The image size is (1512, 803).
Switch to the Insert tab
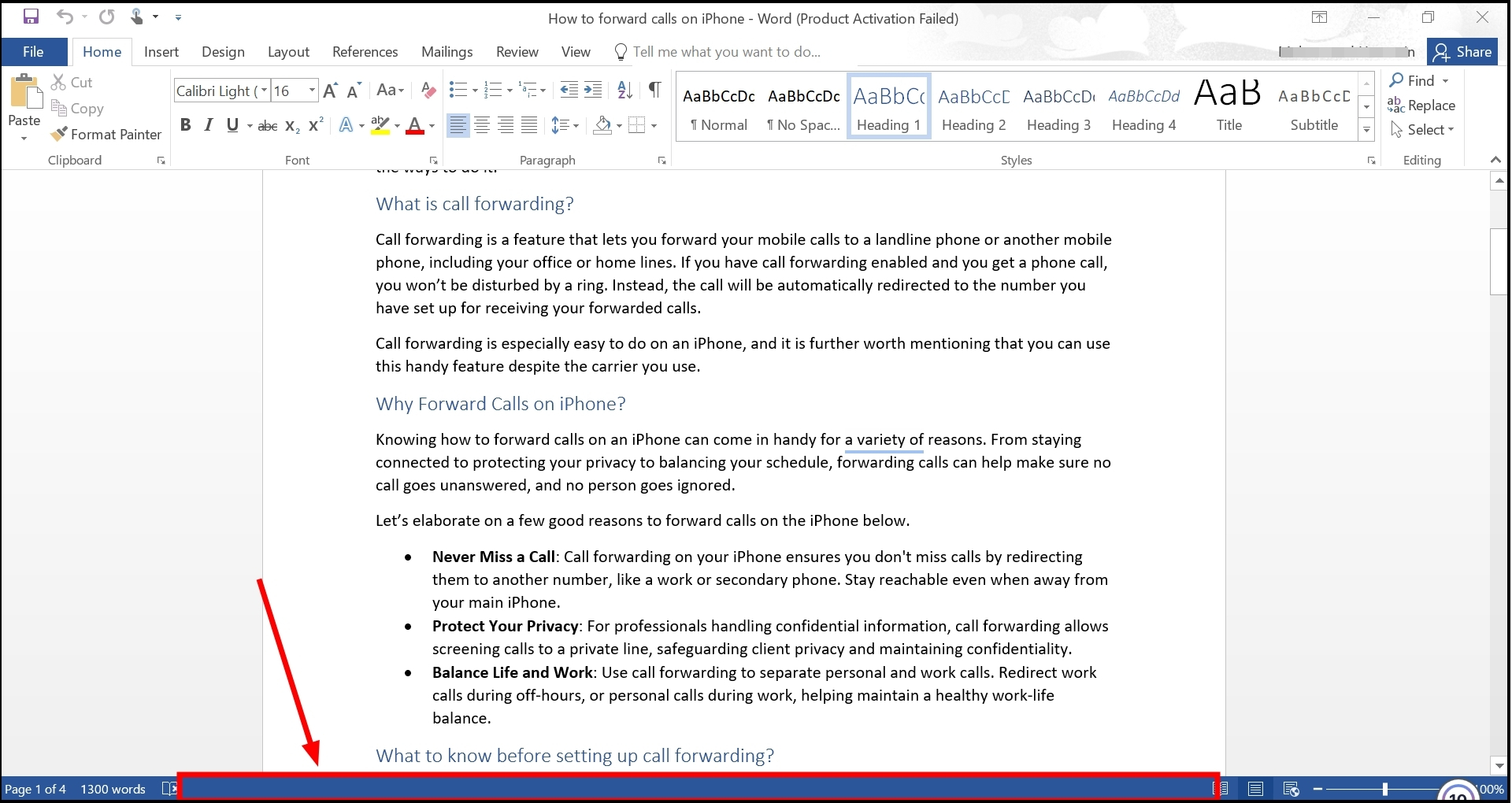point(161,52)
